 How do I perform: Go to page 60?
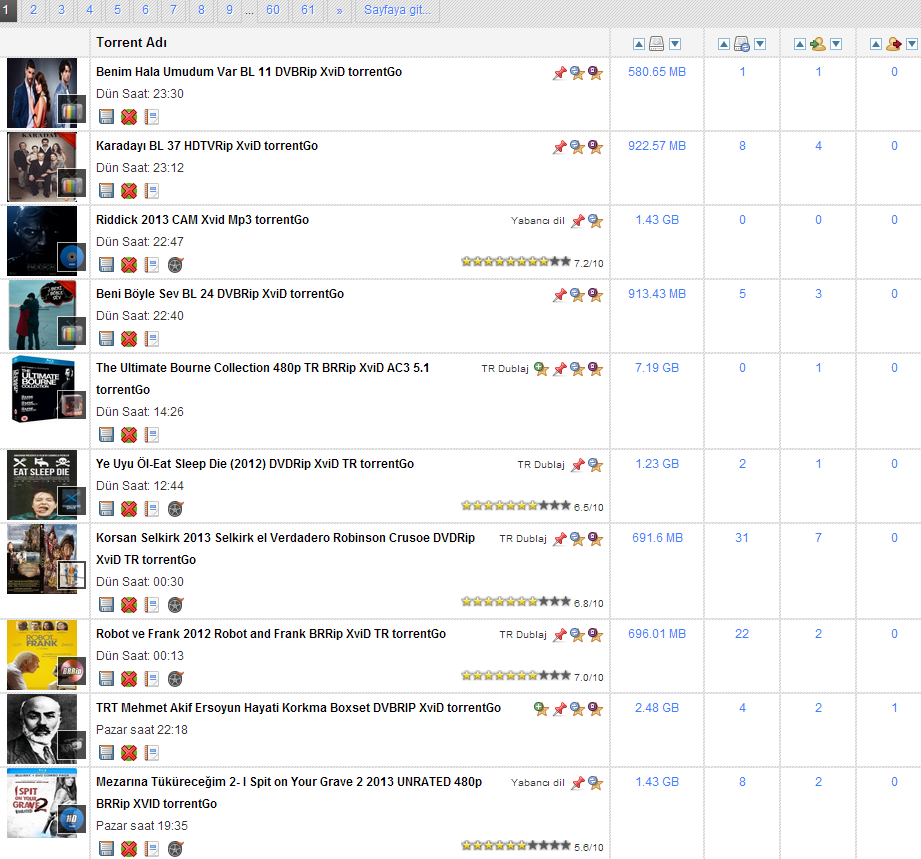pos(273,10)
